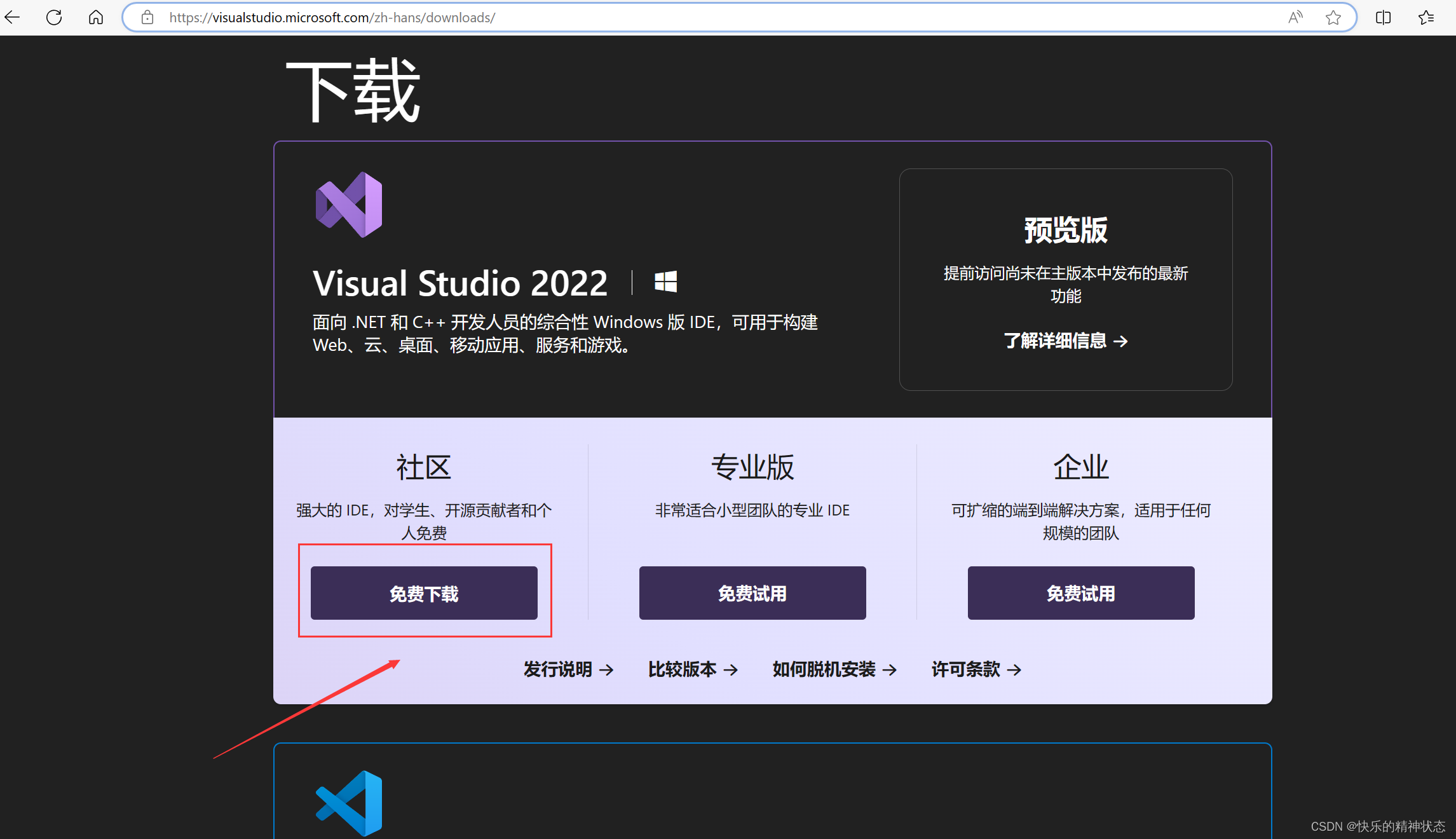Click the Windows platform icon
The width and height of the screenshot is (1456, 839).
pyautogui.click(x=665, y=282)
